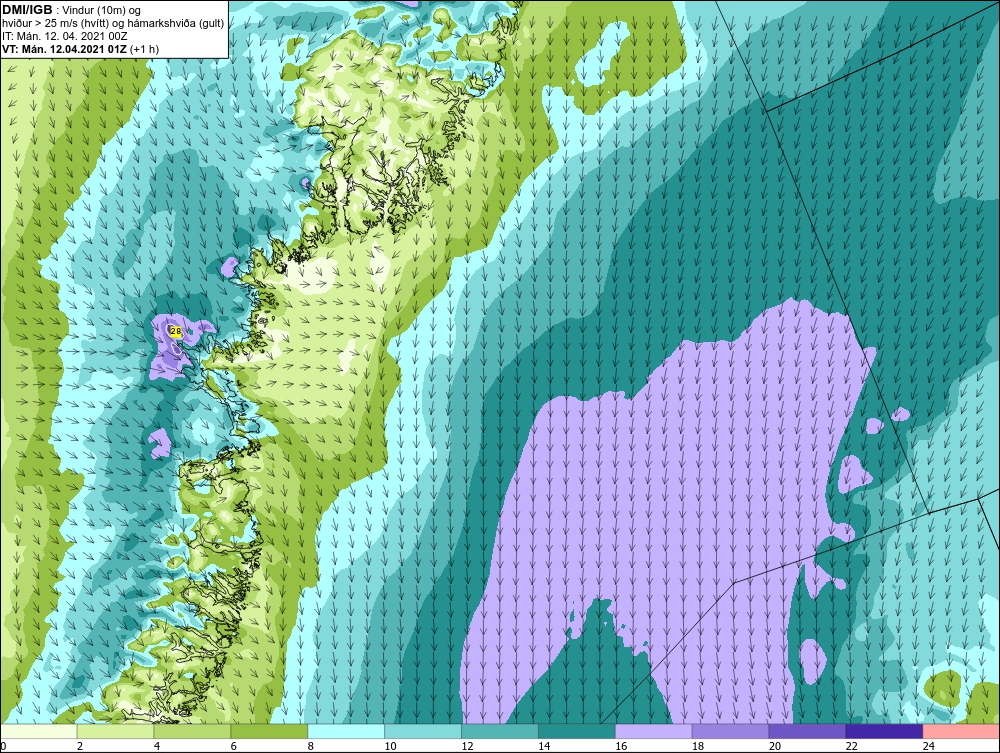The height and width of the screenshot is (753, 1000).
Task: Click the yellow 28 gust maximum label
Action: pyautogui.click(x=176, y=331)
